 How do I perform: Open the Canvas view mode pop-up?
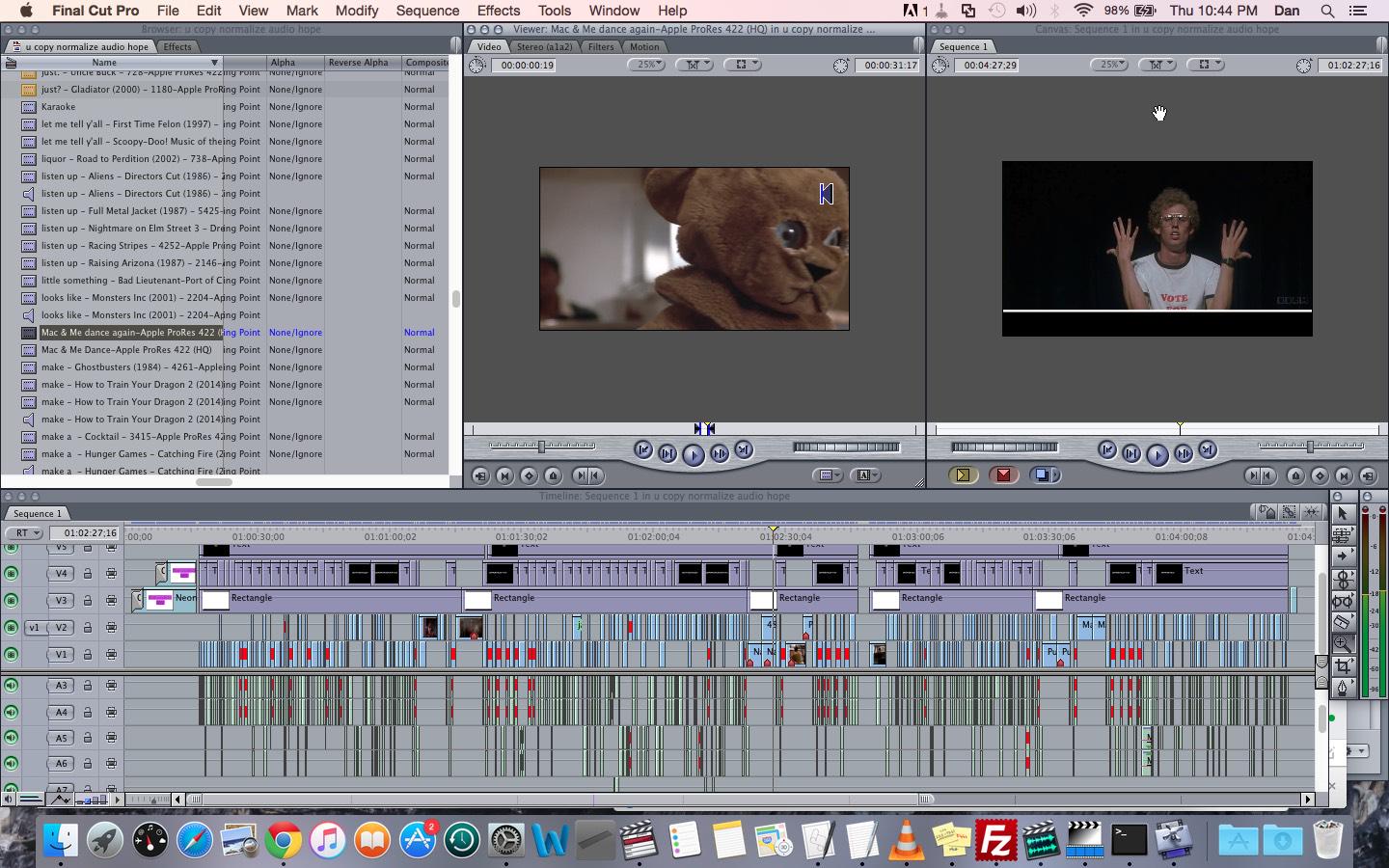pos(1204,65)
